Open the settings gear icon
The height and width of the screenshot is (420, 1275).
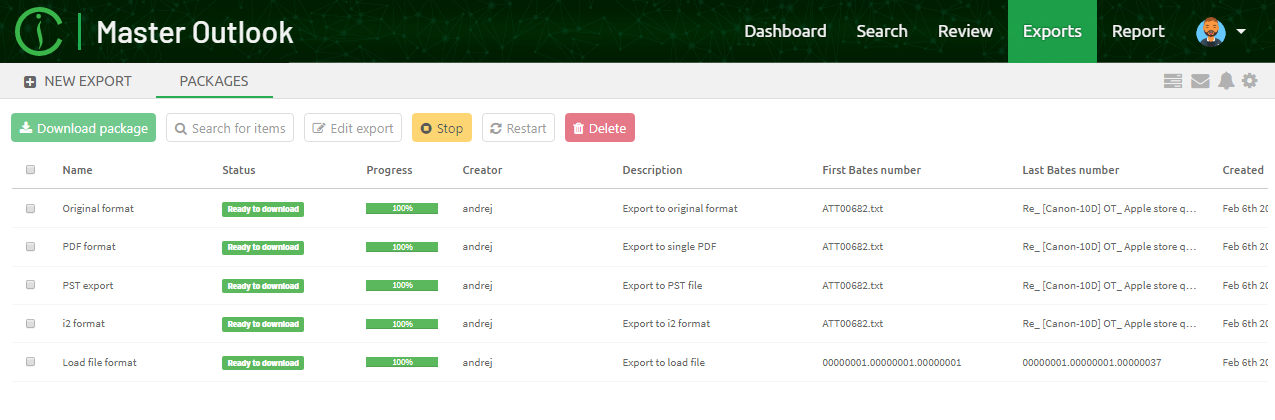pos(1250,81)
